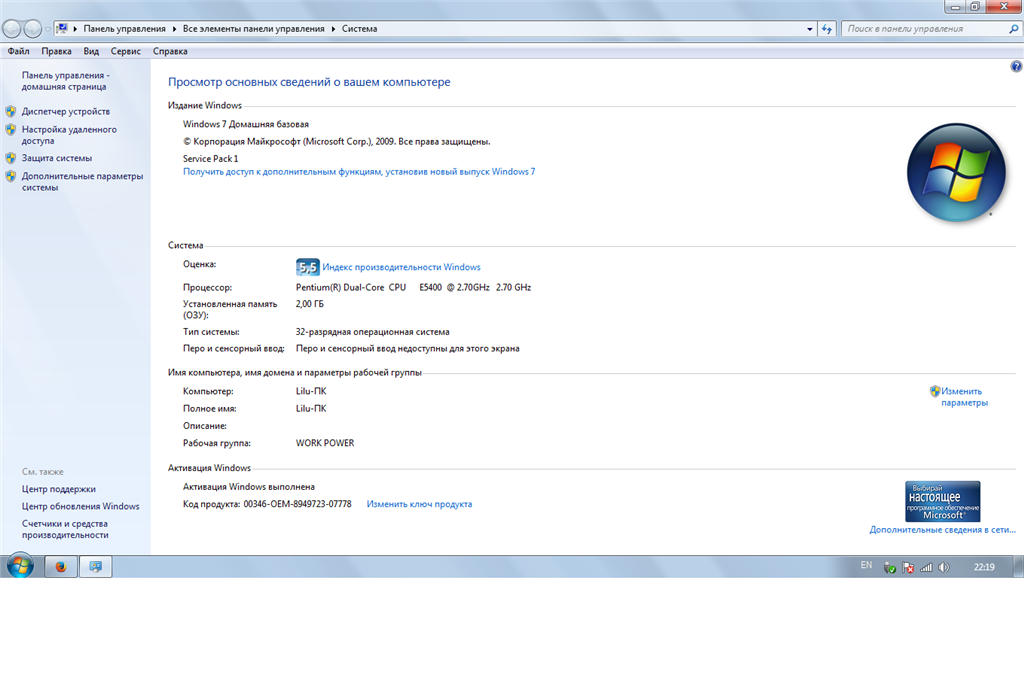Click "Windows 7 Домашняя базовая" edition text
This screenshot has width=1024, height=677.
click(x=246, y=124)
